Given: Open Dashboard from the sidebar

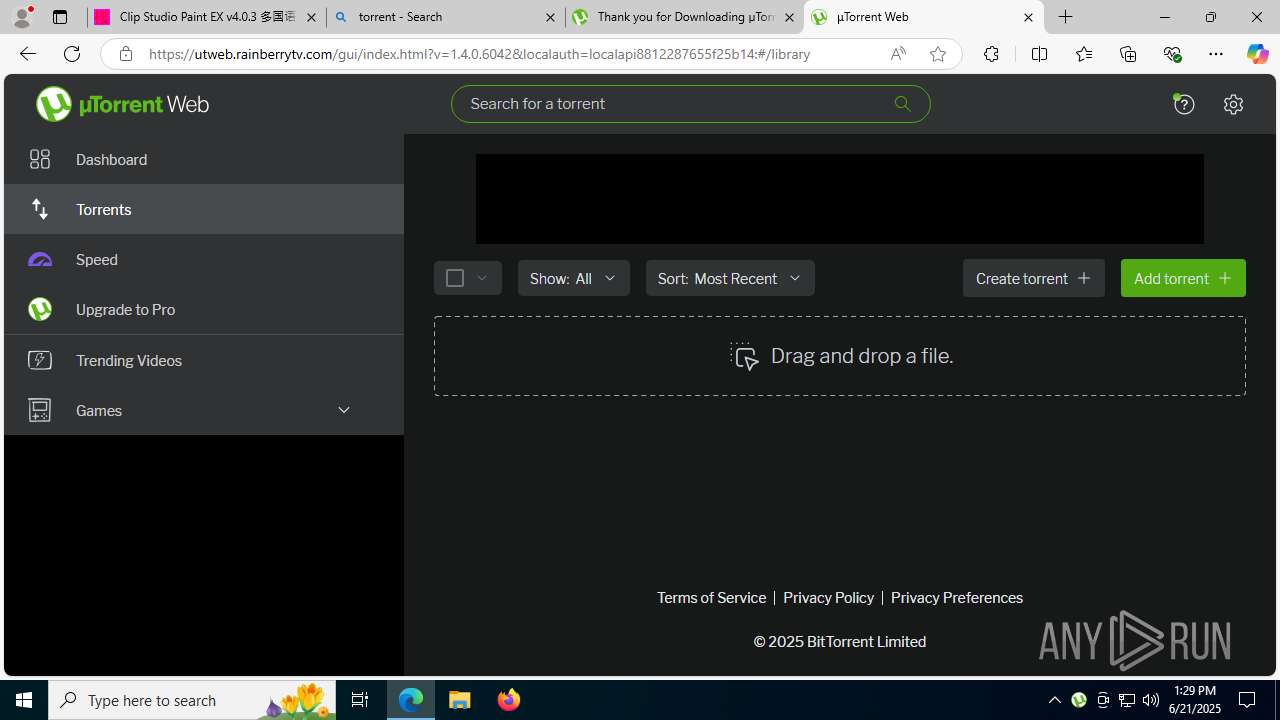Looking at the screenshot, I should (x=204, y=159).
